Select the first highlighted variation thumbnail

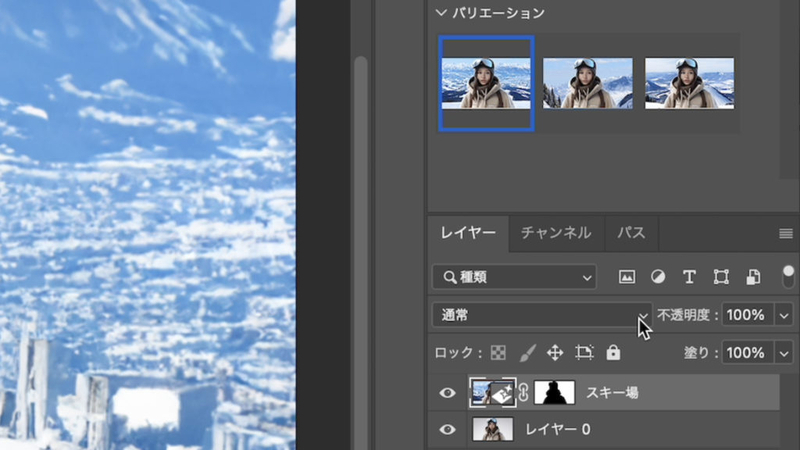tap(486, 83)
